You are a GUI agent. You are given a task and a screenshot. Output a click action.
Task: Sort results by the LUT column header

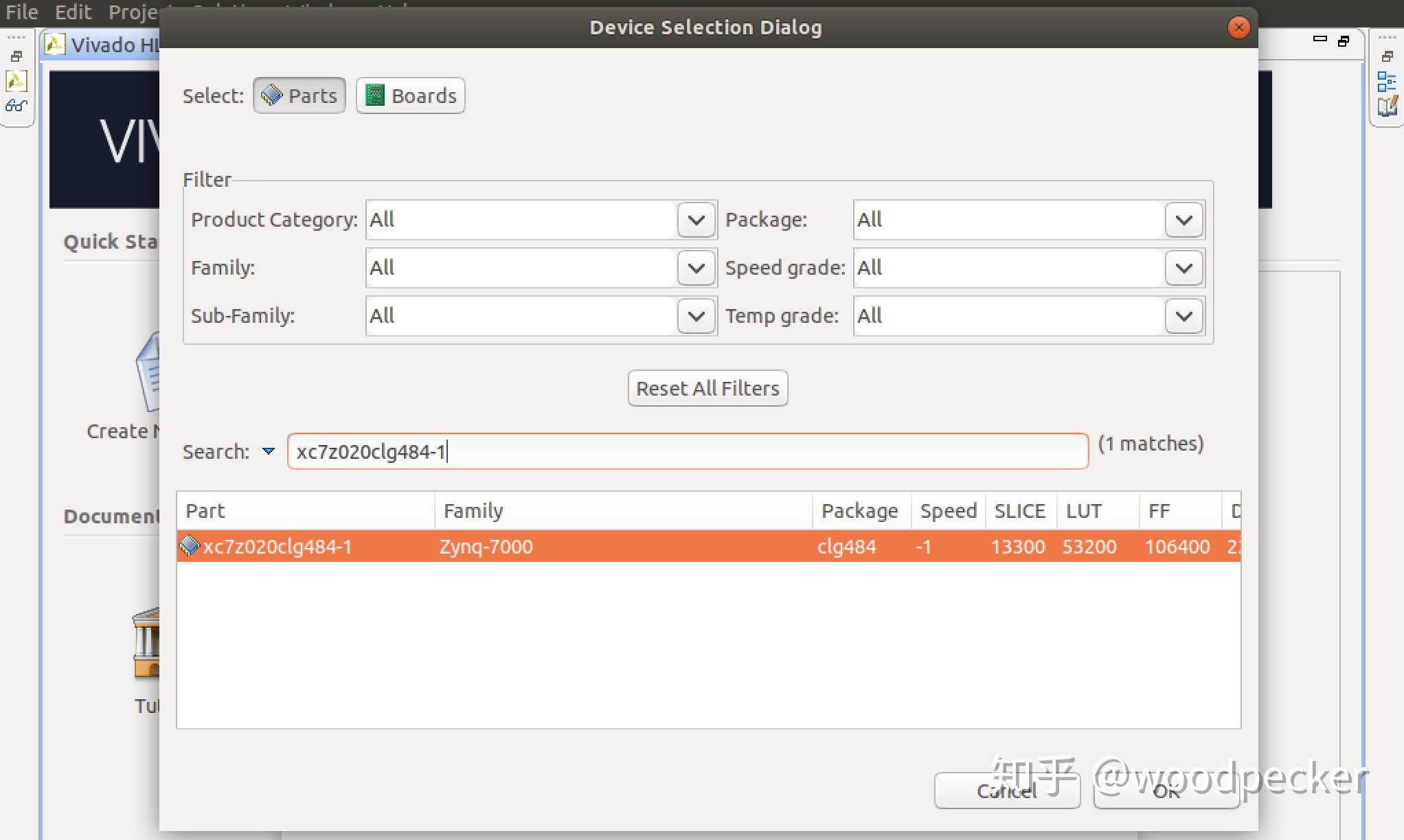tap(1084, 510)
